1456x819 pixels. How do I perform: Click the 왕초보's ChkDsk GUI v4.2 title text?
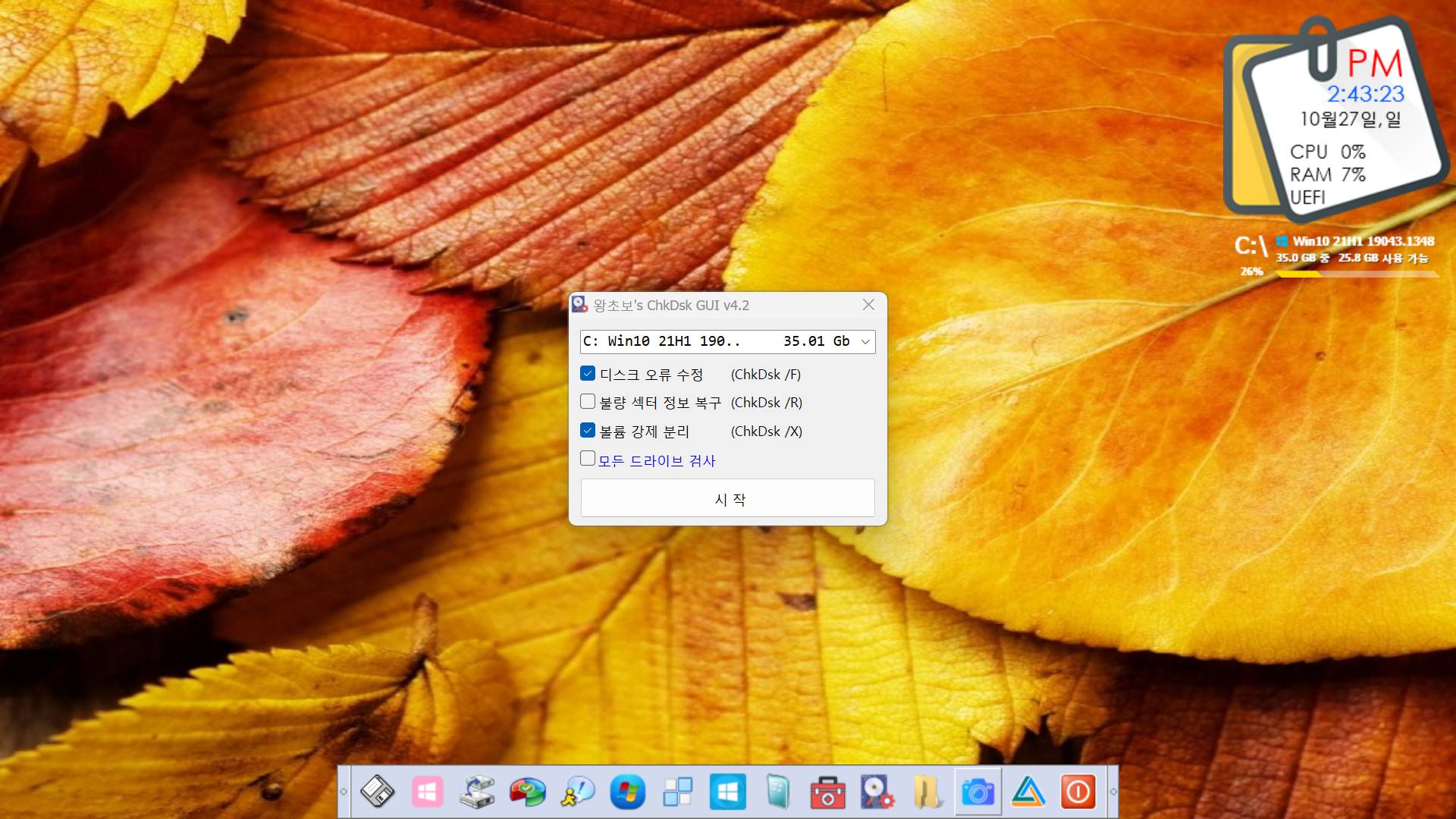(671, 305)
